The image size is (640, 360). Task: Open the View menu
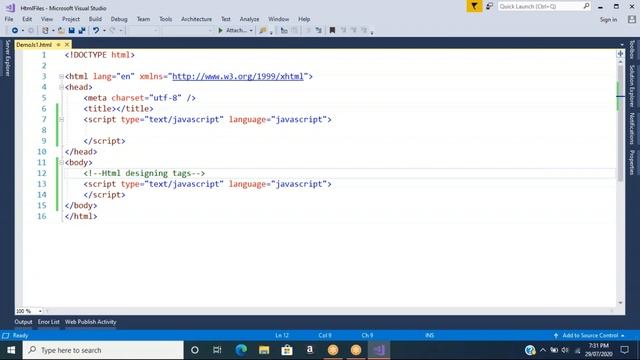[47, 19]
